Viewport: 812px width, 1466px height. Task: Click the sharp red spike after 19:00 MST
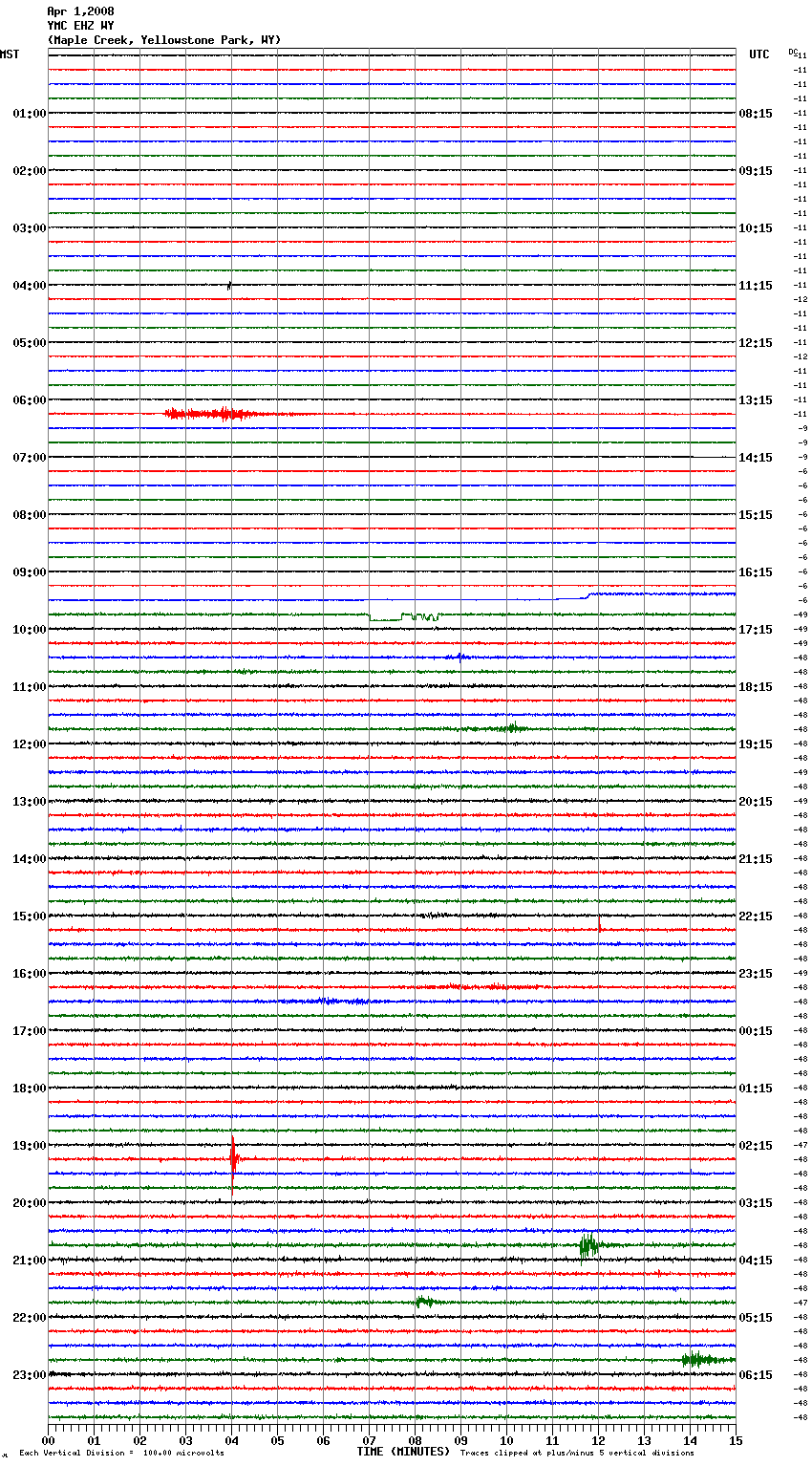click(233, 1159)
